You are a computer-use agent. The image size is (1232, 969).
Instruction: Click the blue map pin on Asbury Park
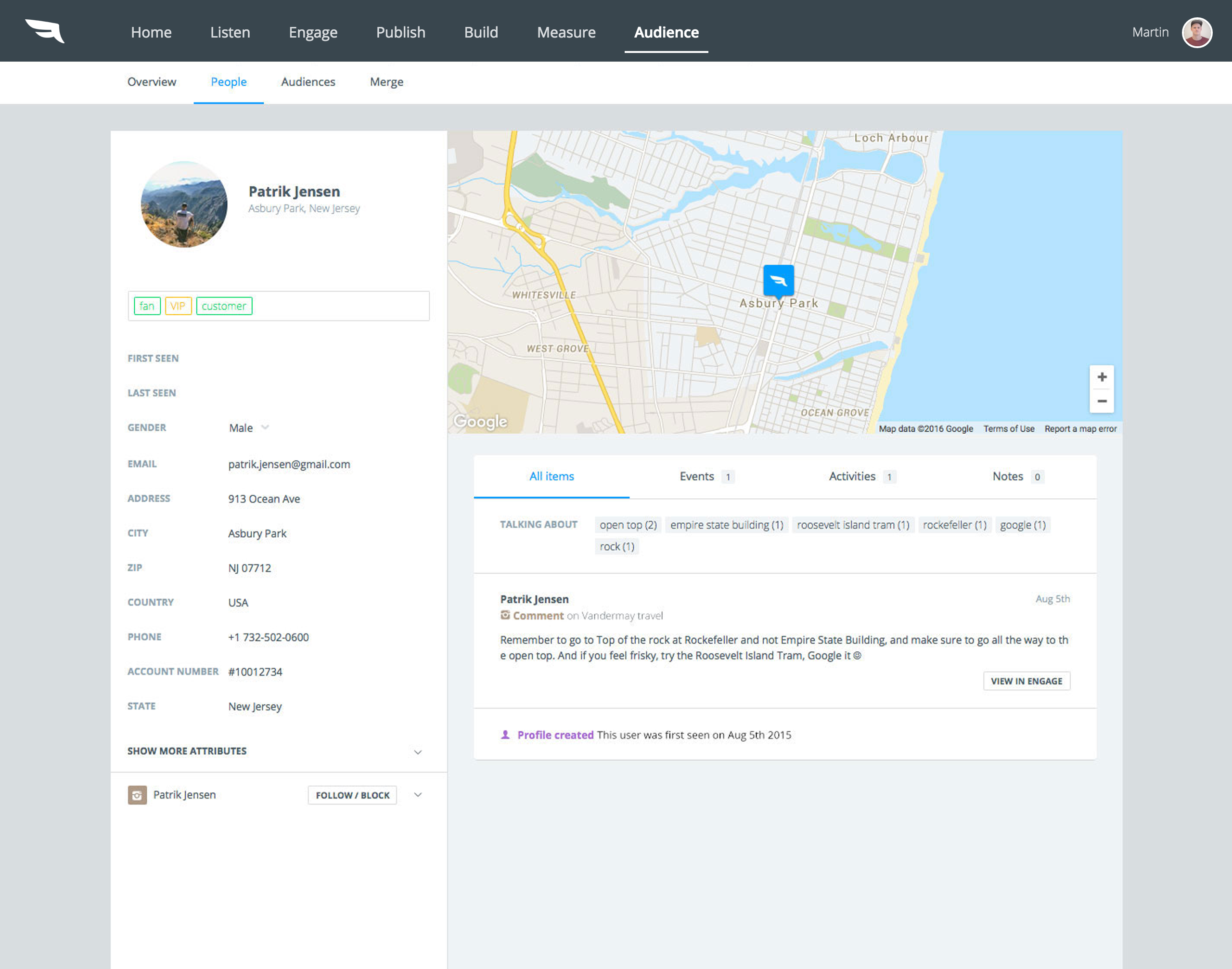click(778, 280)
